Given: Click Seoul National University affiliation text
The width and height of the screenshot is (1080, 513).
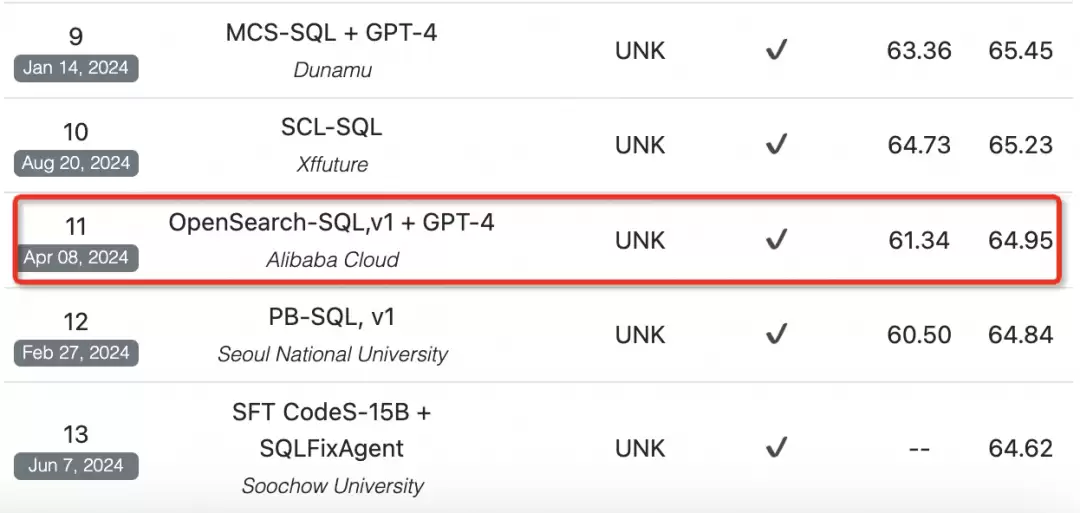Looking at the screenshot, I should (333, 355).
